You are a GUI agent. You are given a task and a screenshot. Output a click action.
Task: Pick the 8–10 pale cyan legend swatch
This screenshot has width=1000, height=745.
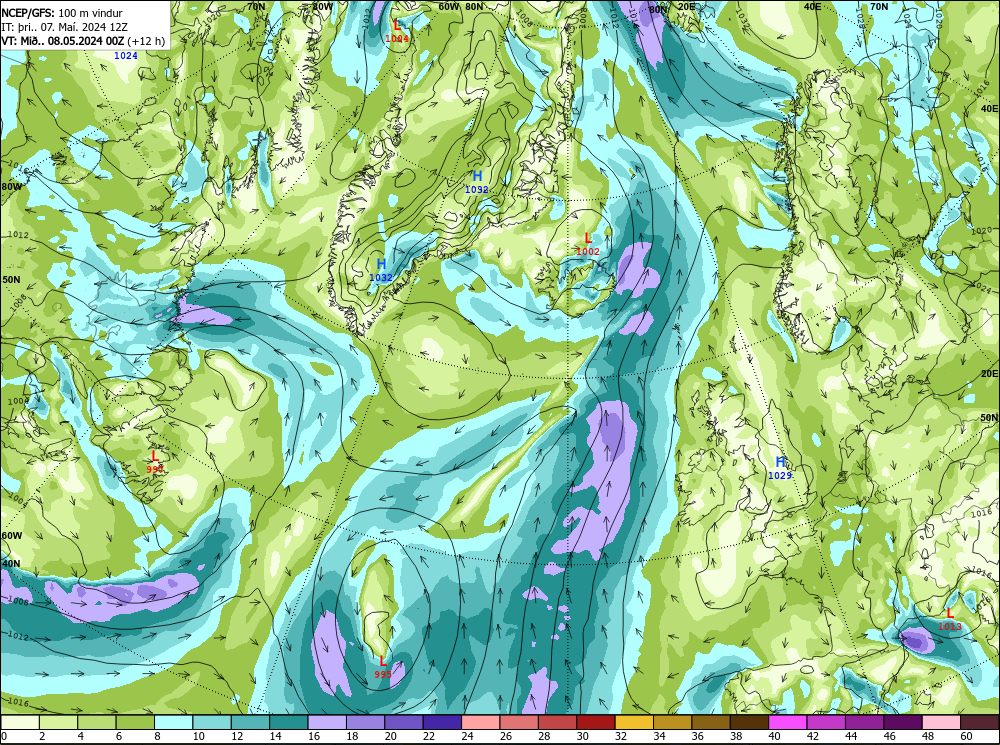(173, 722)
